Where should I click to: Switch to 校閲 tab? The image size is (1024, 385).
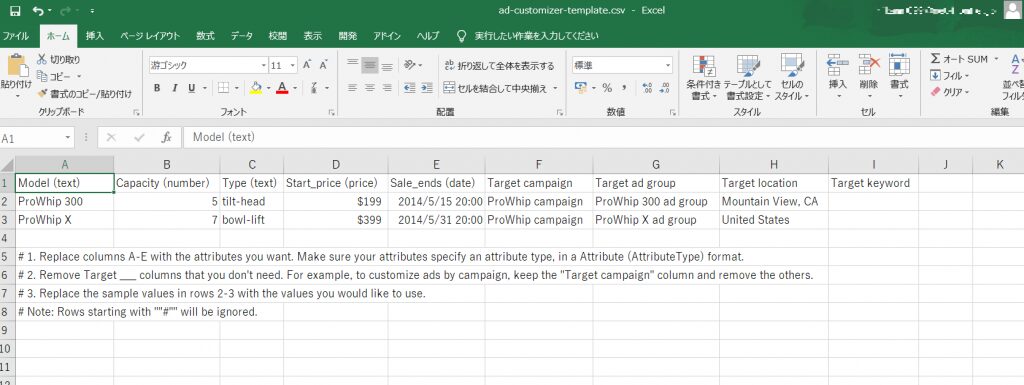pyautogui.click(x=278, y=36)
